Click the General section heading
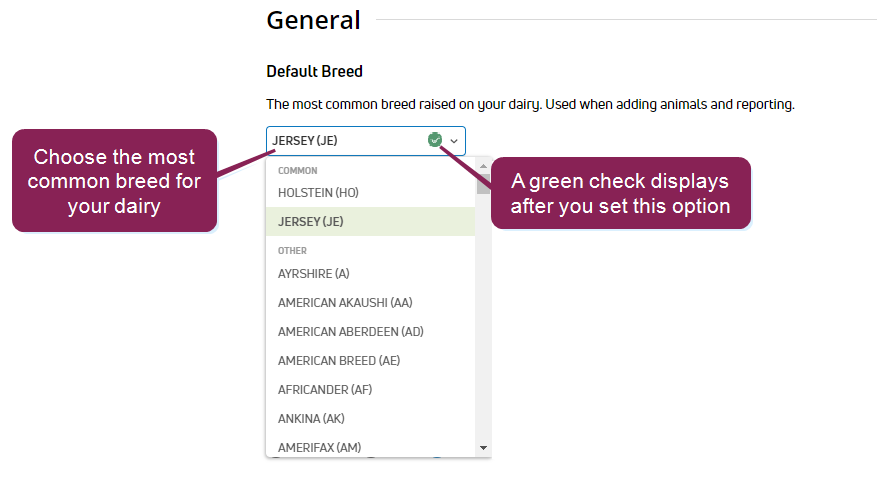Screen dimensions: 877x480 313,20
